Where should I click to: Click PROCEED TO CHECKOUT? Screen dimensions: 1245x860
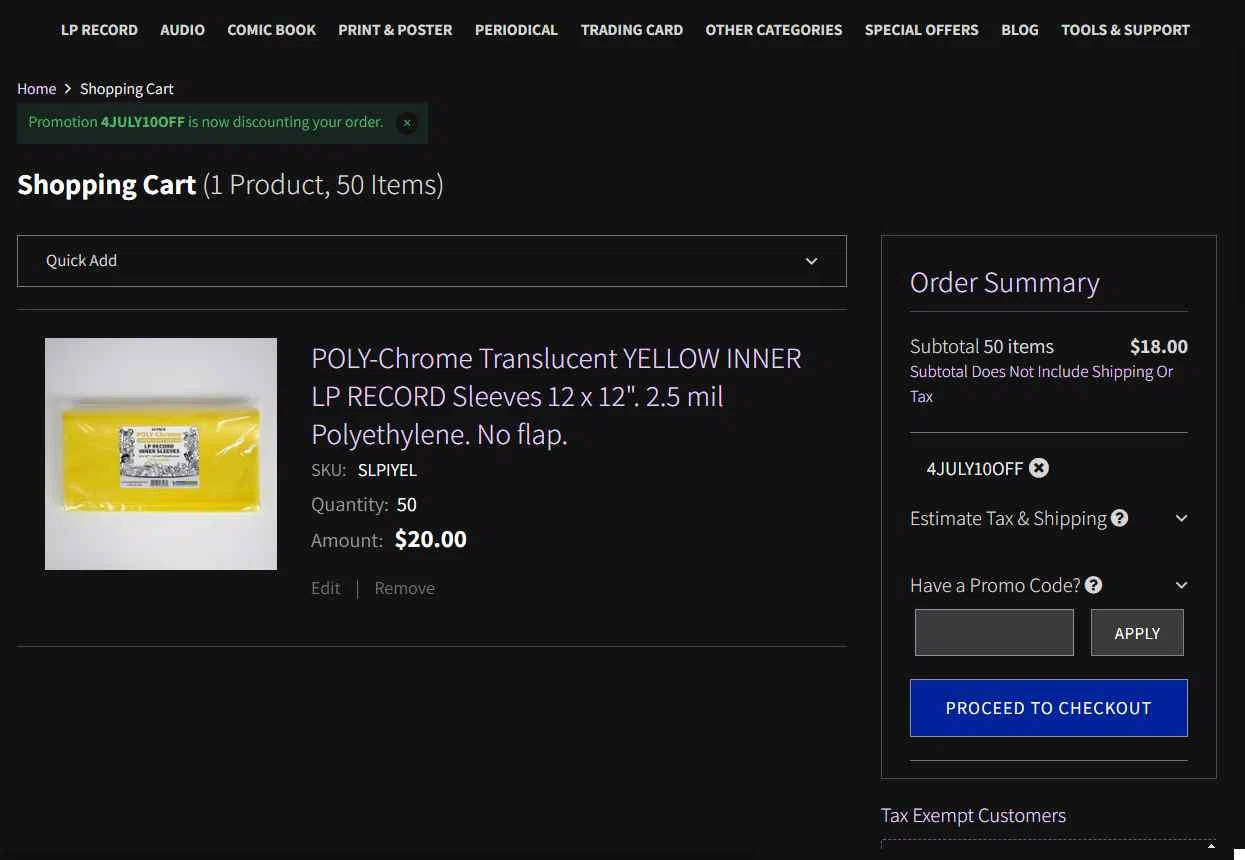(x=1049, y=708)
